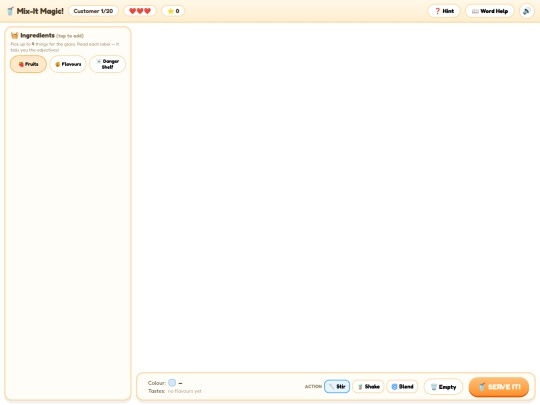Toggle sound with the speaker icon
The height and width of the screenshot is (405, 540).
526,11
